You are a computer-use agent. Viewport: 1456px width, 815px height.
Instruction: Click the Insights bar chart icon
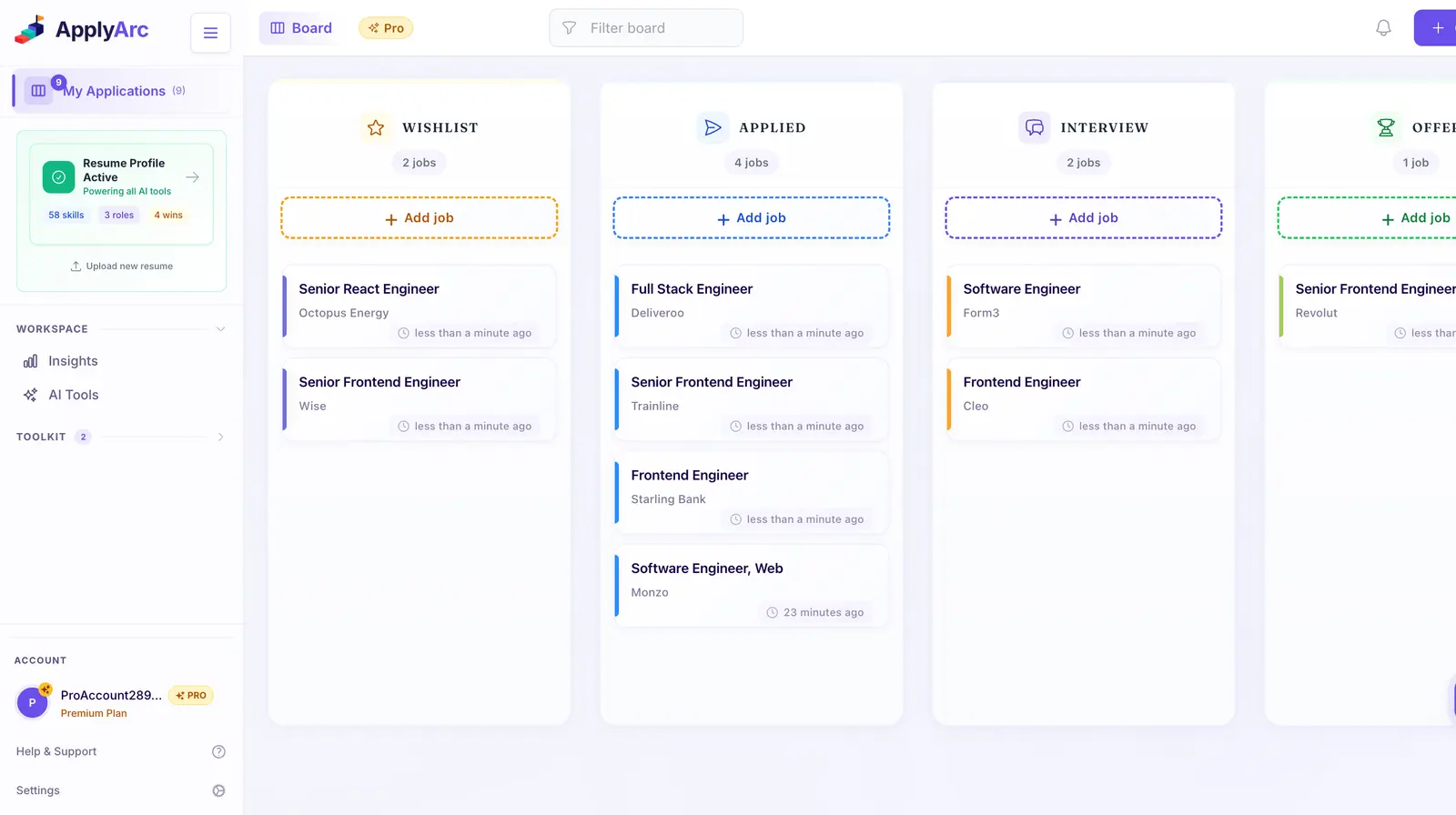[31, 361]
